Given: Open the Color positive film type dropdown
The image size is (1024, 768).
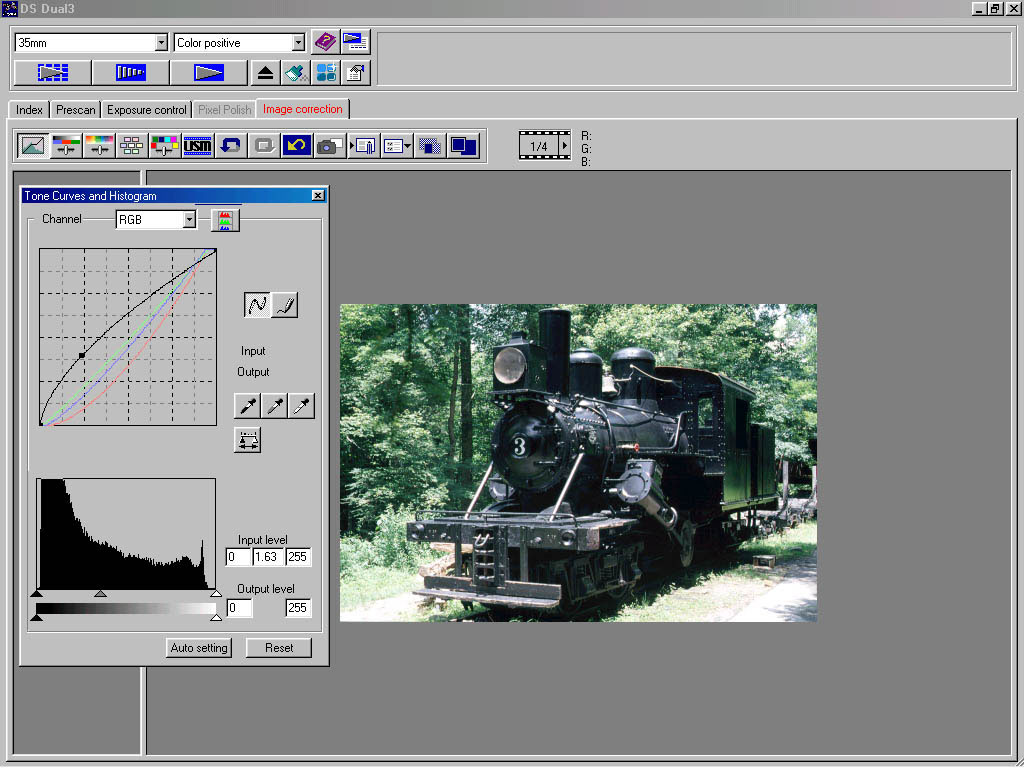Looking at the screenshot, I should [297, 43].
